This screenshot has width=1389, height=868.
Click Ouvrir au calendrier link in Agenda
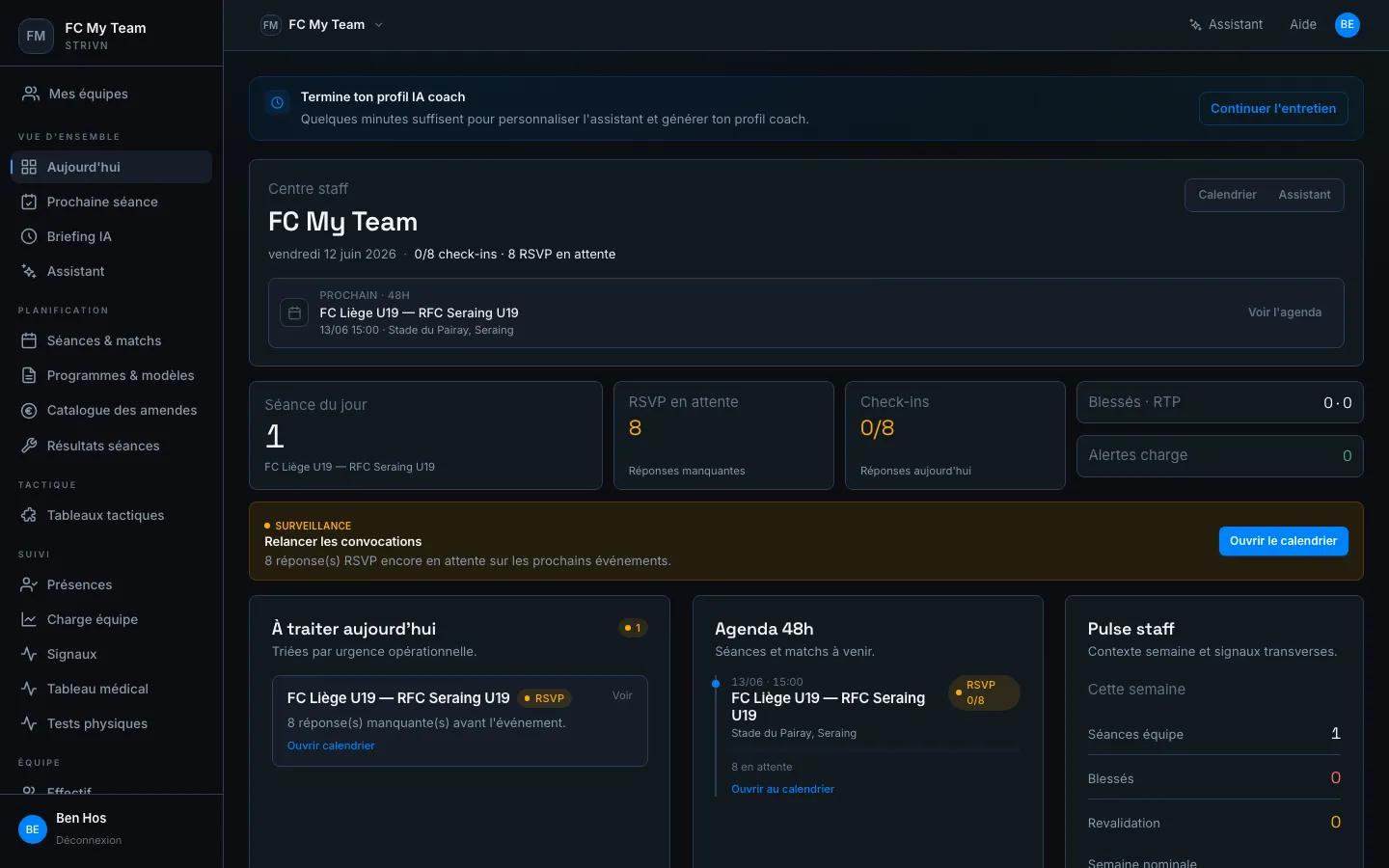782,789
